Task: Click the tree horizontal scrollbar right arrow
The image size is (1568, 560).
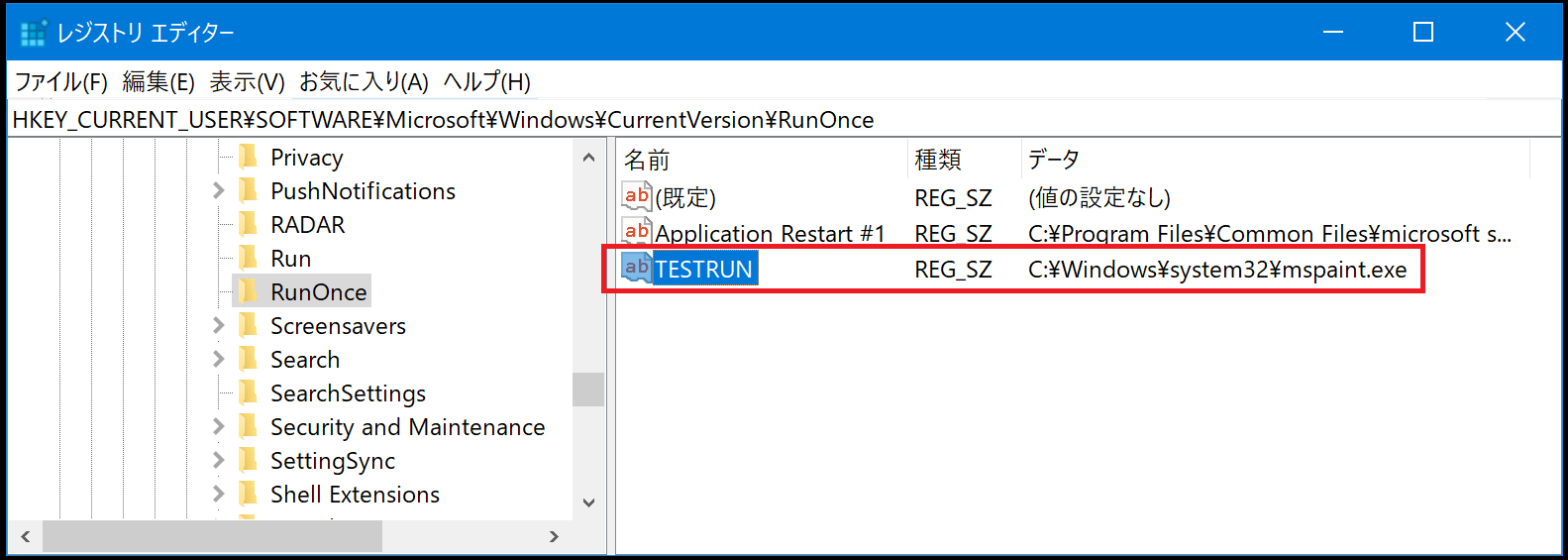Action: tap(554, 536)
